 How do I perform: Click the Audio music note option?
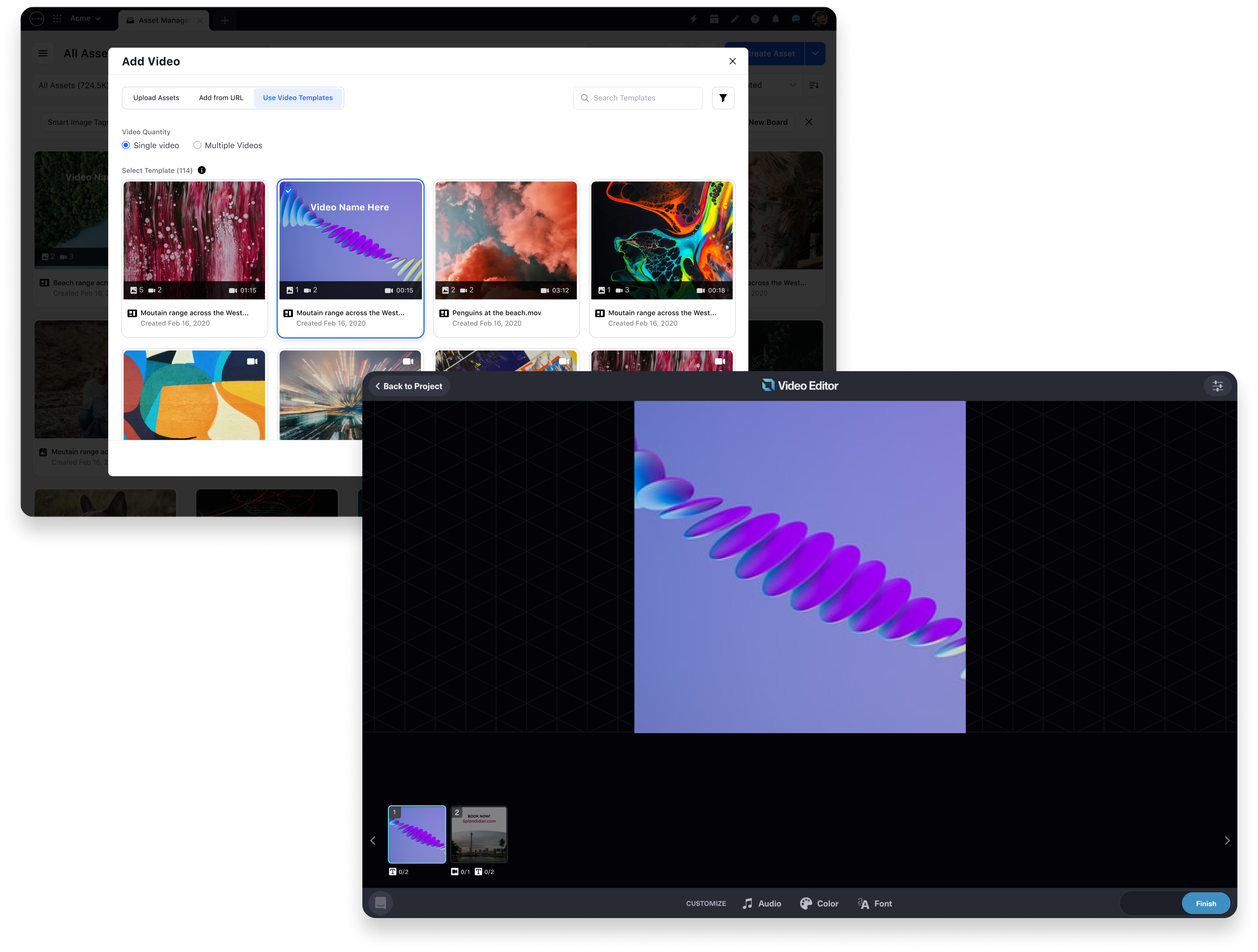click(762, 904)
